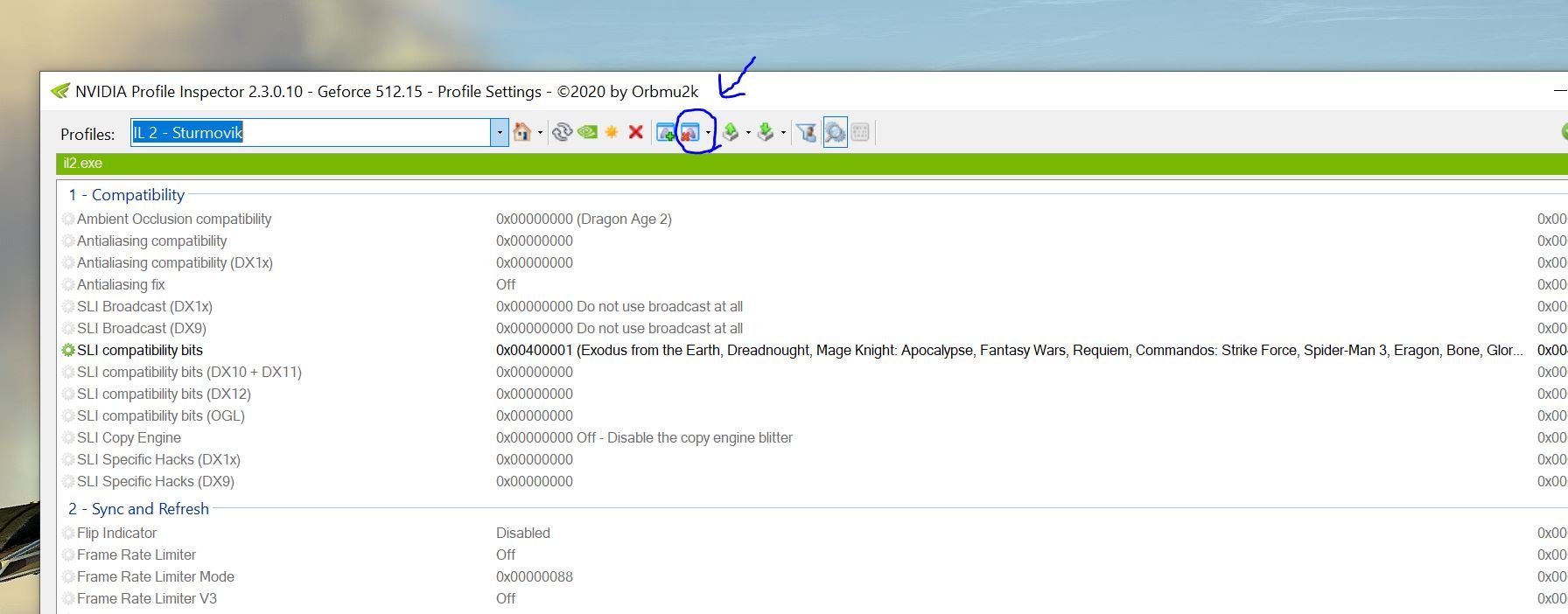This screenshot has width=1568, height=614.
Task: Select the Frame Rate Limiter Mode setting
Action: pyautogui.click(x=156, y=576)
